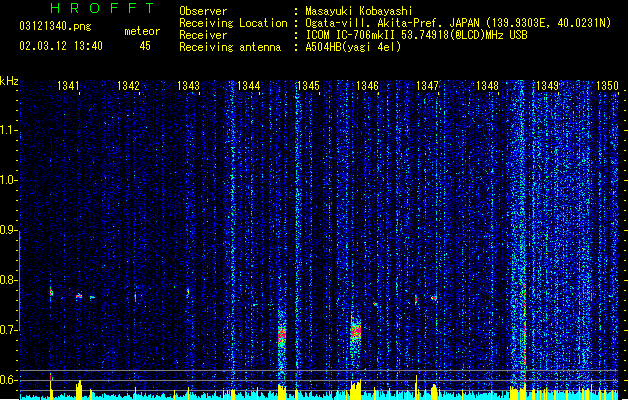629x400 pixels.
Task: Click the Observer label
Action: coord(203,11)
